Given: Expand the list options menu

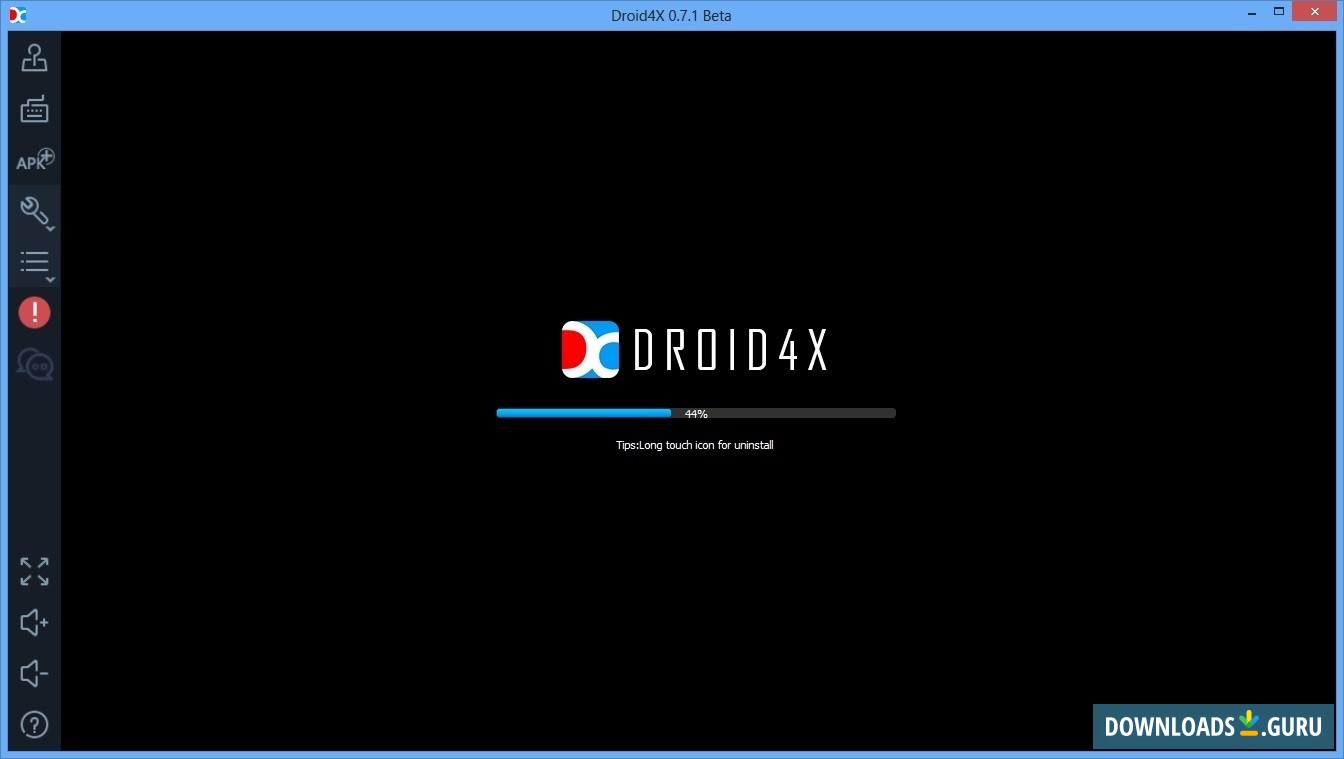Looking at the screenshot, I should coord(35,263).
